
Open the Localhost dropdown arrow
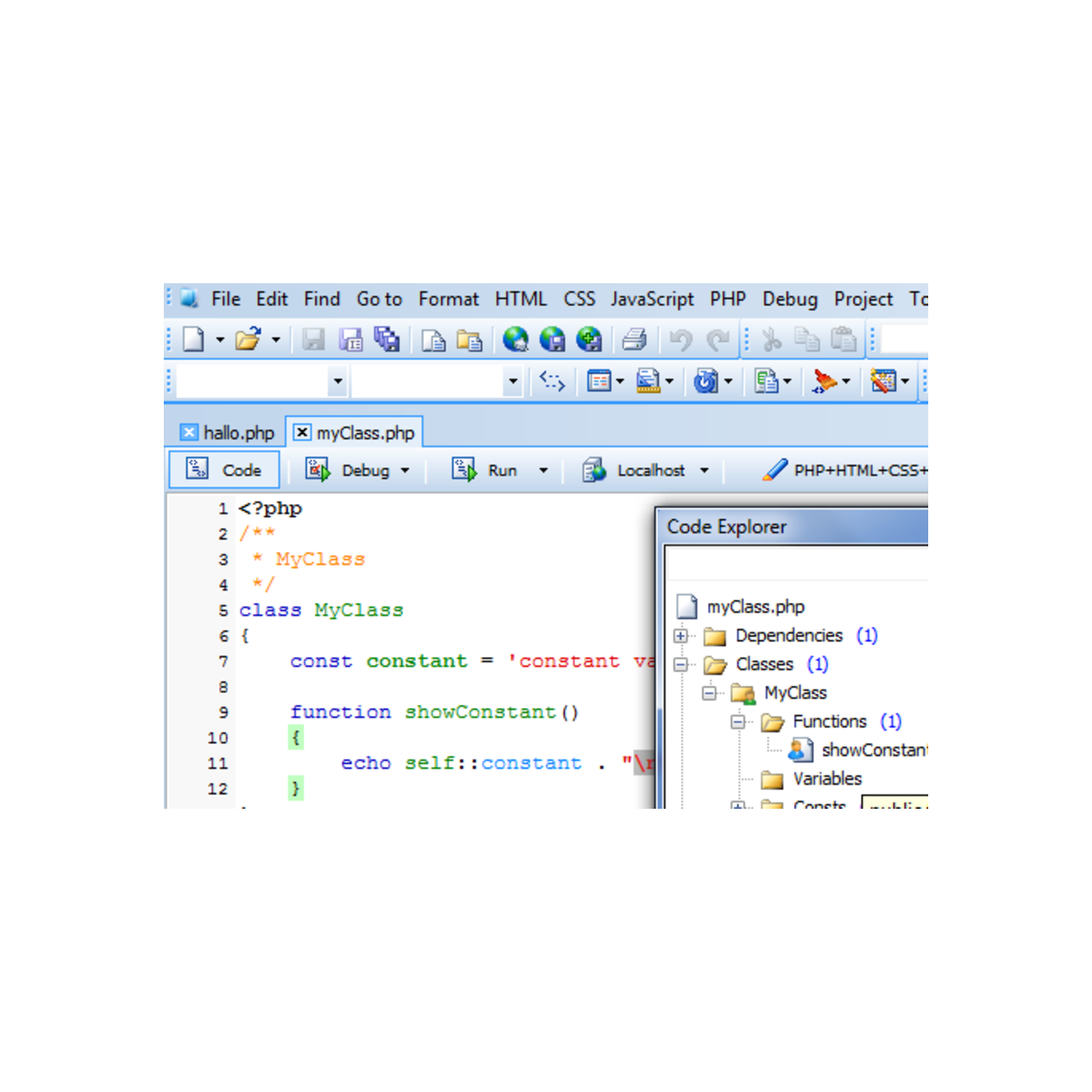[704, 470]
